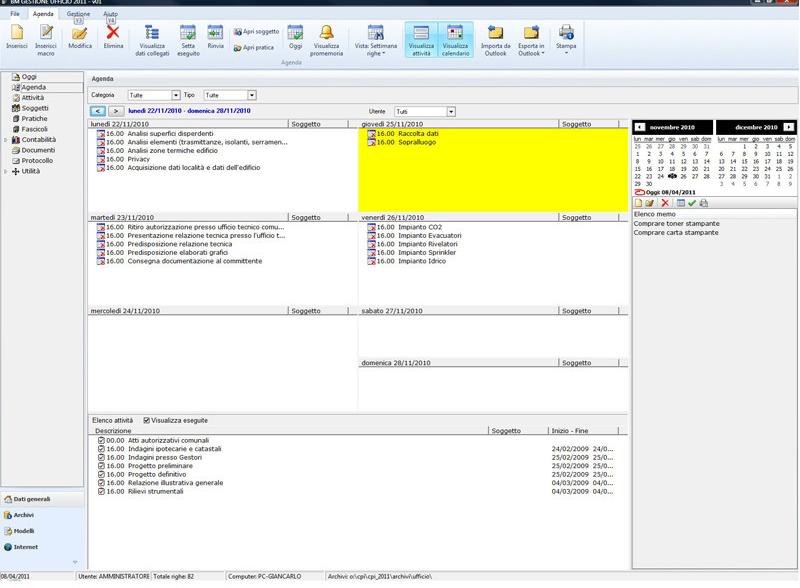Screen dimensions: 800x588
Task: Click the memo print icon
Action: tap(704, 203)
